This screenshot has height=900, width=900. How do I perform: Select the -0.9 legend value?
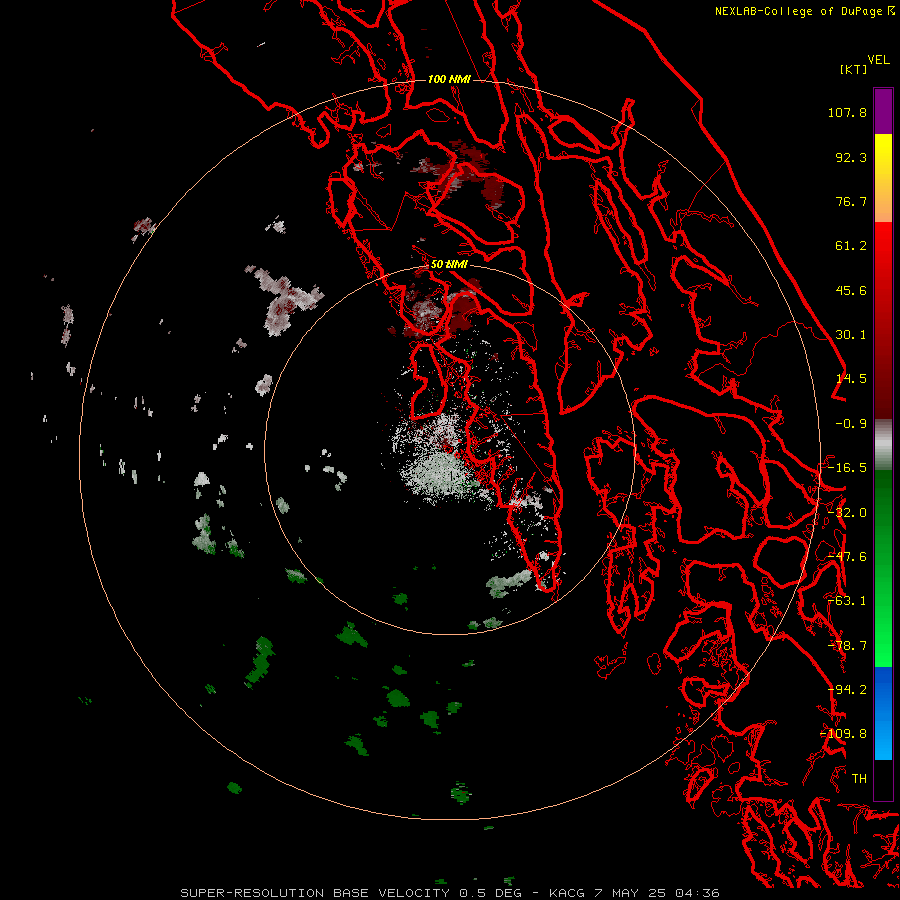[851, 424]
